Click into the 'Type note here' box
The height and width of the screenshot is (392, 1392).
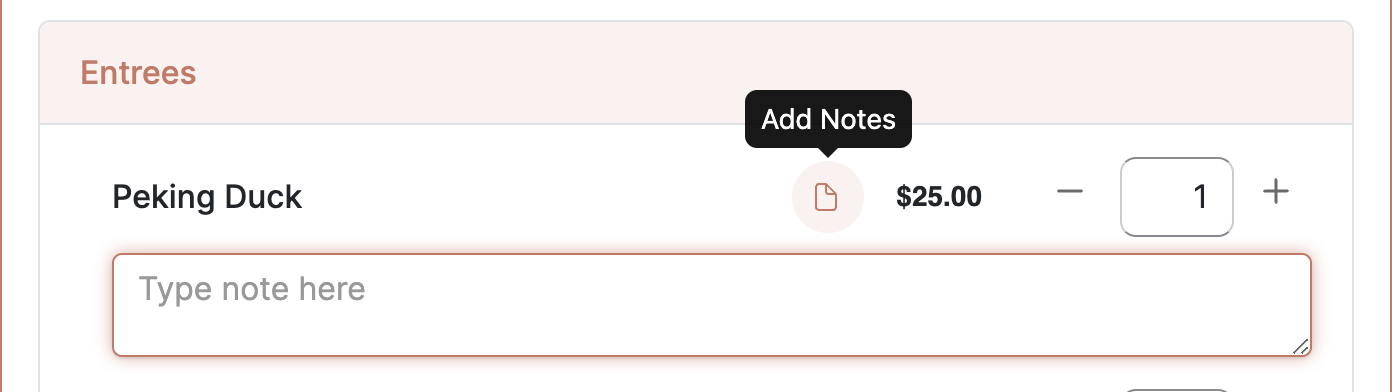point(712,305)
